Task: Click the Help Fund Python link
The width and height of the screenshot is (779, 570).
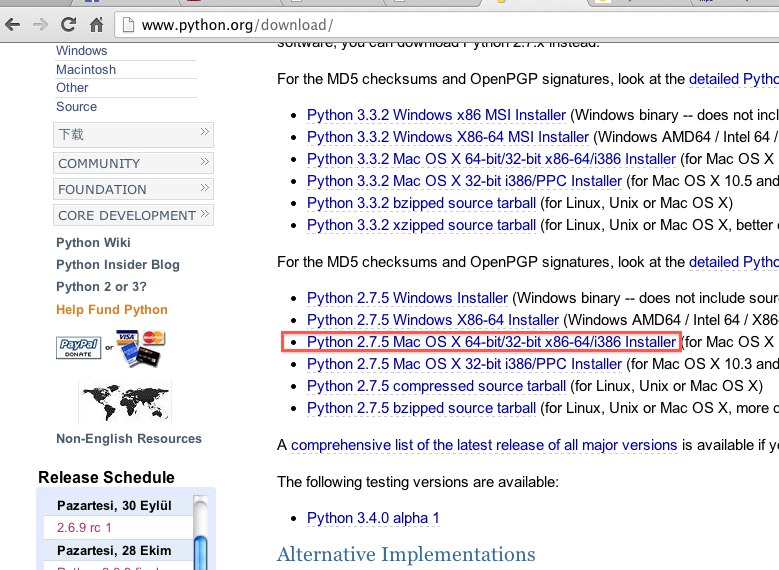Action: tap(112, 310)
